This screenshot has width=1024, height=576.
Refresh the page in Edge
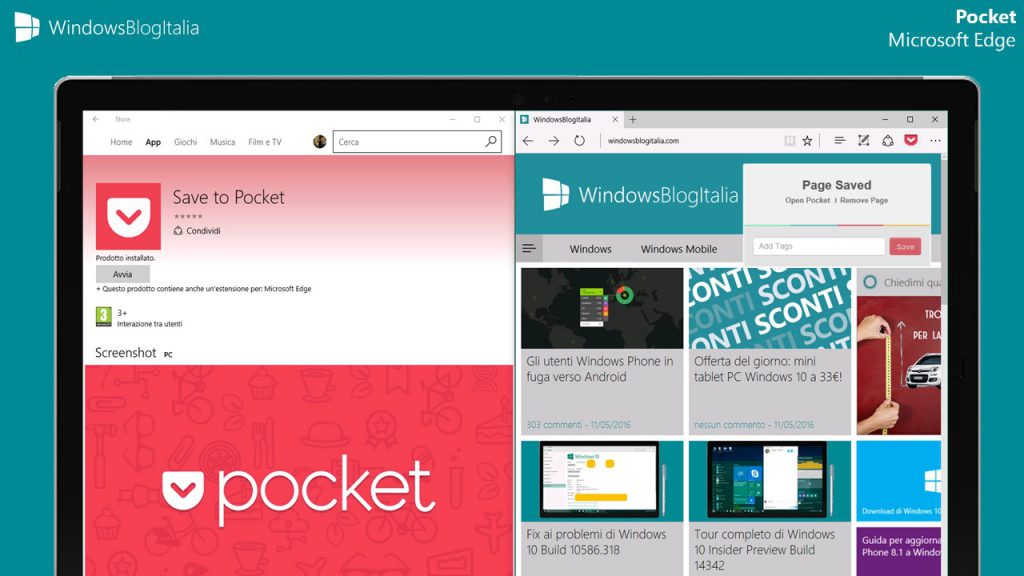click(579, 141)
